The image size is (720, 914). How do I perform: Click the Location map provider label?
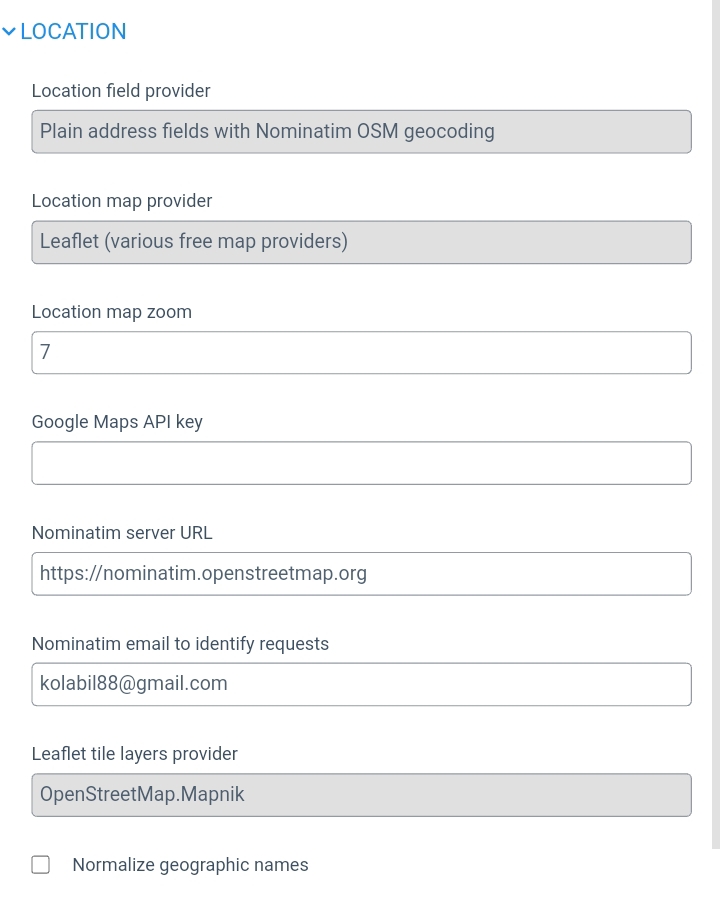point(122,201)
